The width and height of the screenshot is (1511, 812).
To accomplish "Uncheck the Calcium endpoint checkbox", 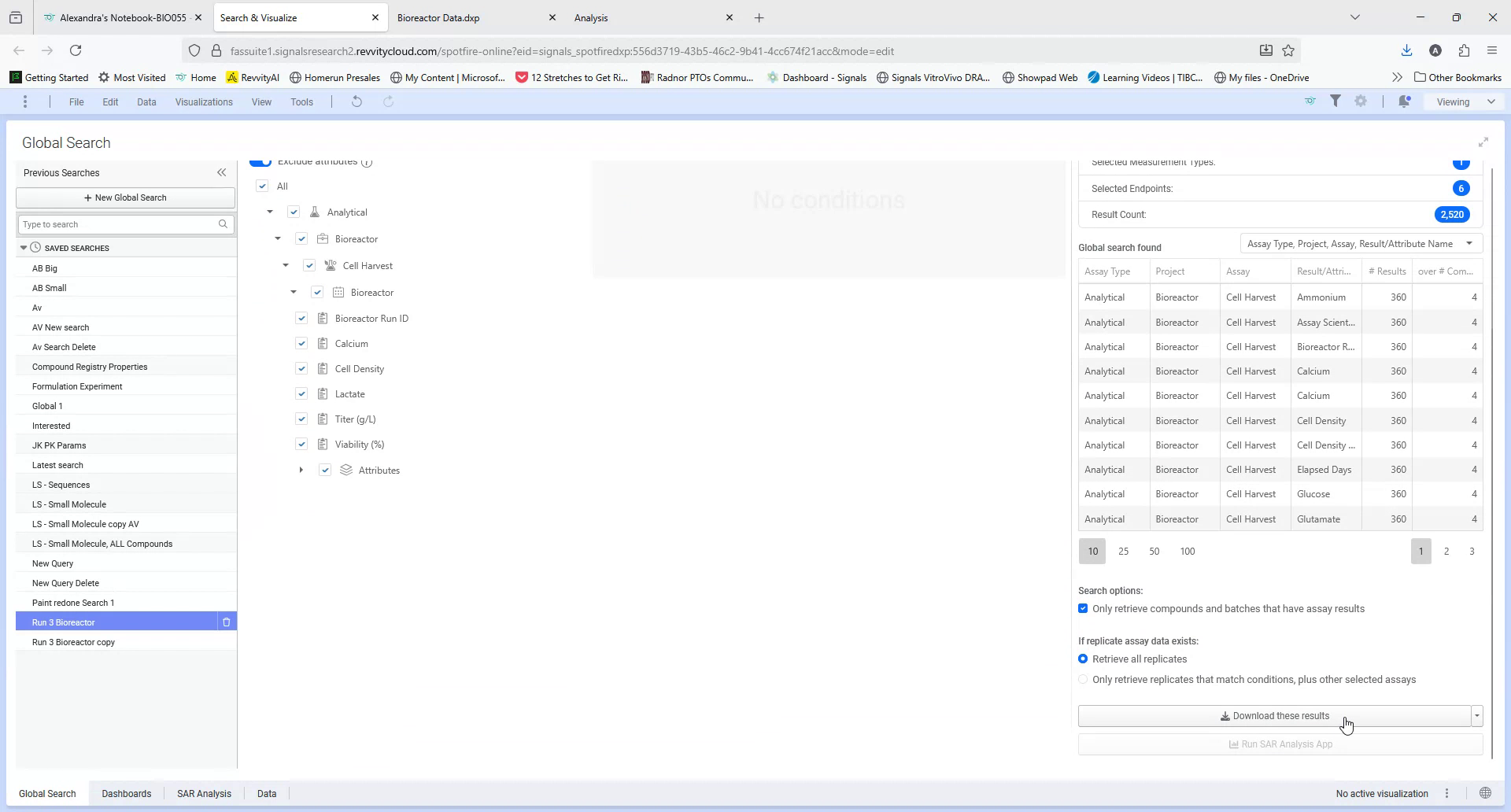I will pyautogui.click(x=301, y=343).
